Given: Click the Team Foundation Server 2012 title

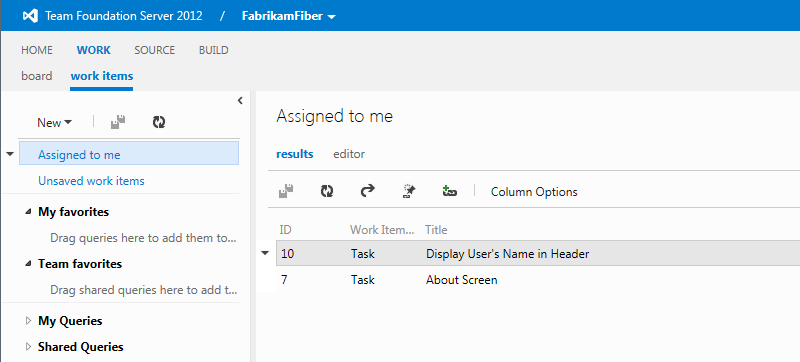Looking at the screenshot, I should pos(124,16).
